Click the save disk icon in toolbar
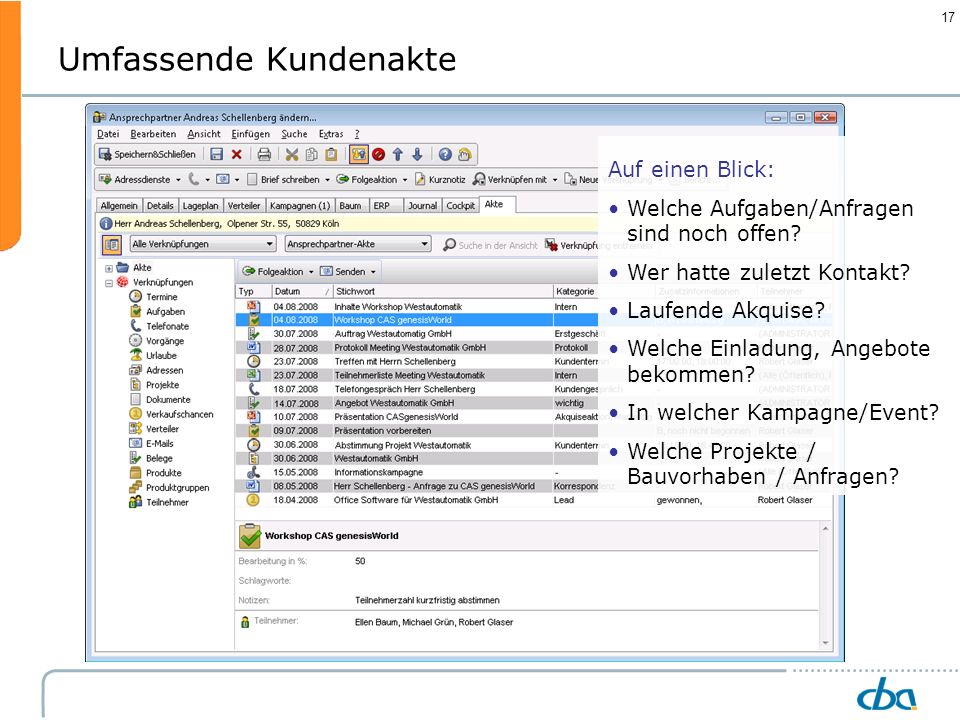The width and height of the screenshot is (960, 720). coord(216,154)
